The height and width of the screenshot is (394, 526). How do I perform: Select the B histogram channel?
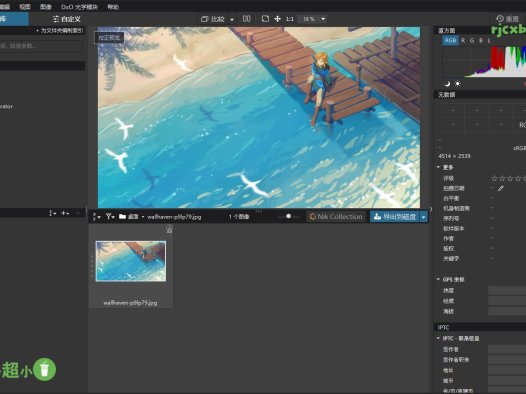pyautogui.click(x=481, y=41)
